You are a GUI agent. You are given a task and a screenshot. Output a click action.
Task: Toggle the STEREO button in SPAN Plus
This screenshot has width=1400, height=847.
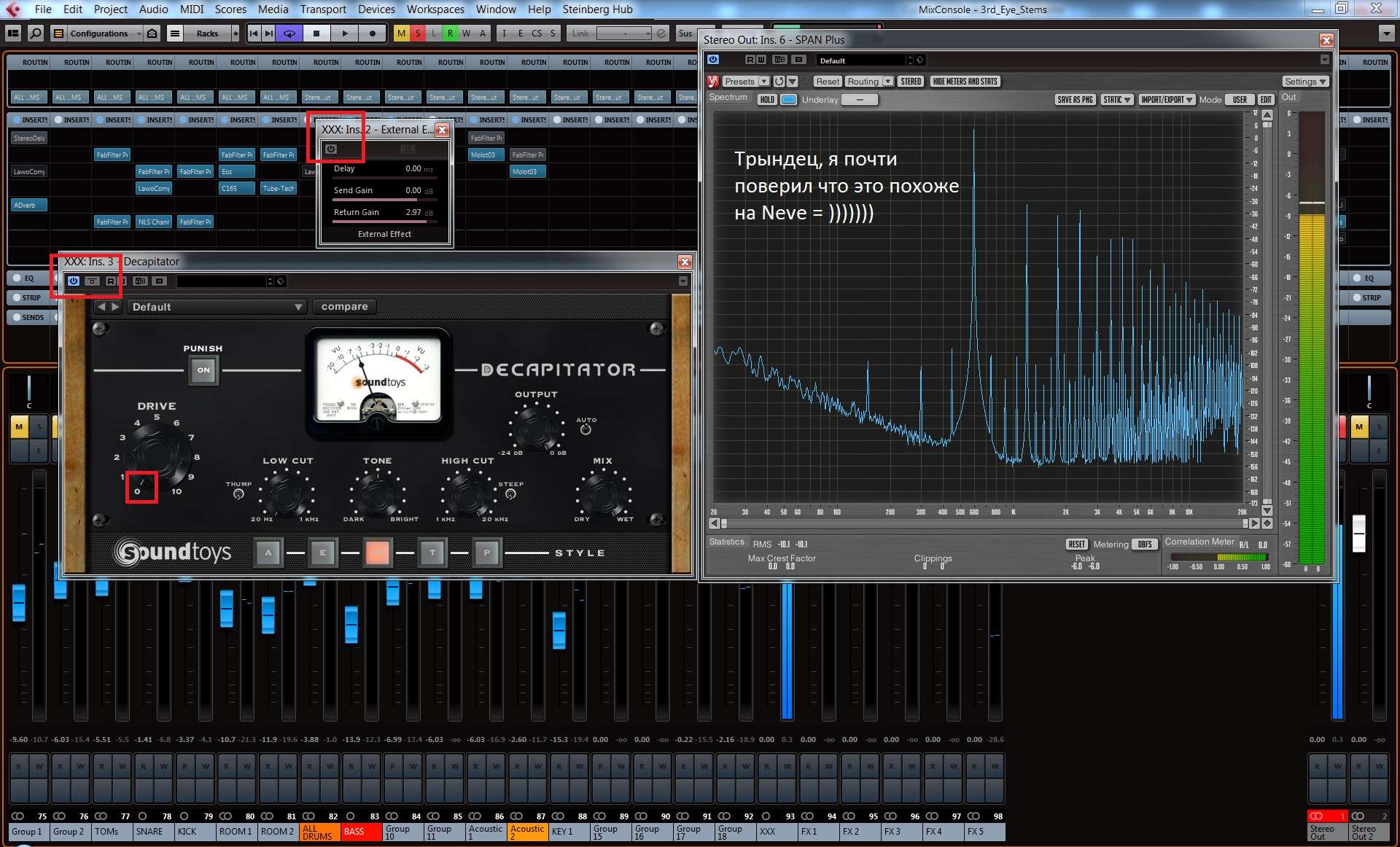[911, 82]
